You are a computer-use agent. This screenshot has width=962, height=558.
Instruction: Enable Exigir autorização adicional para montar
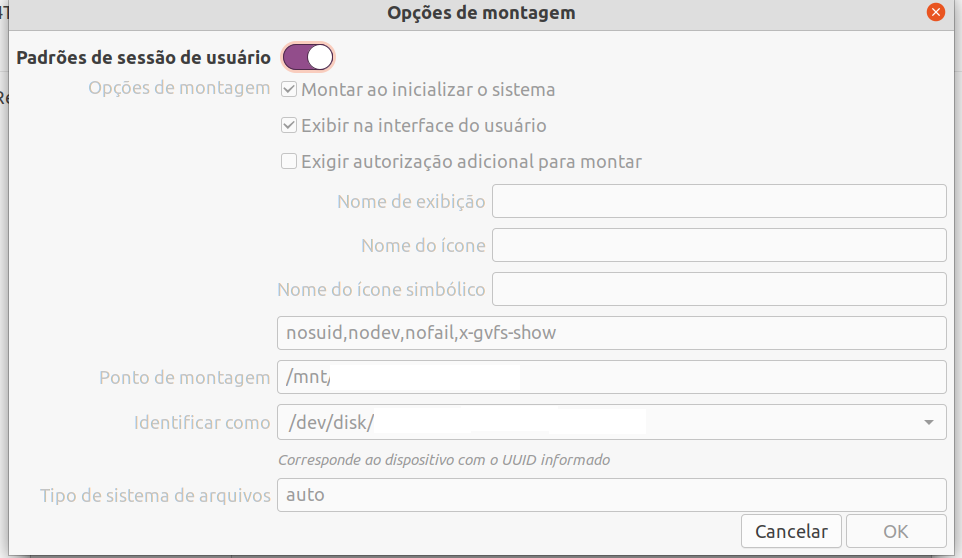click(289, 161)
